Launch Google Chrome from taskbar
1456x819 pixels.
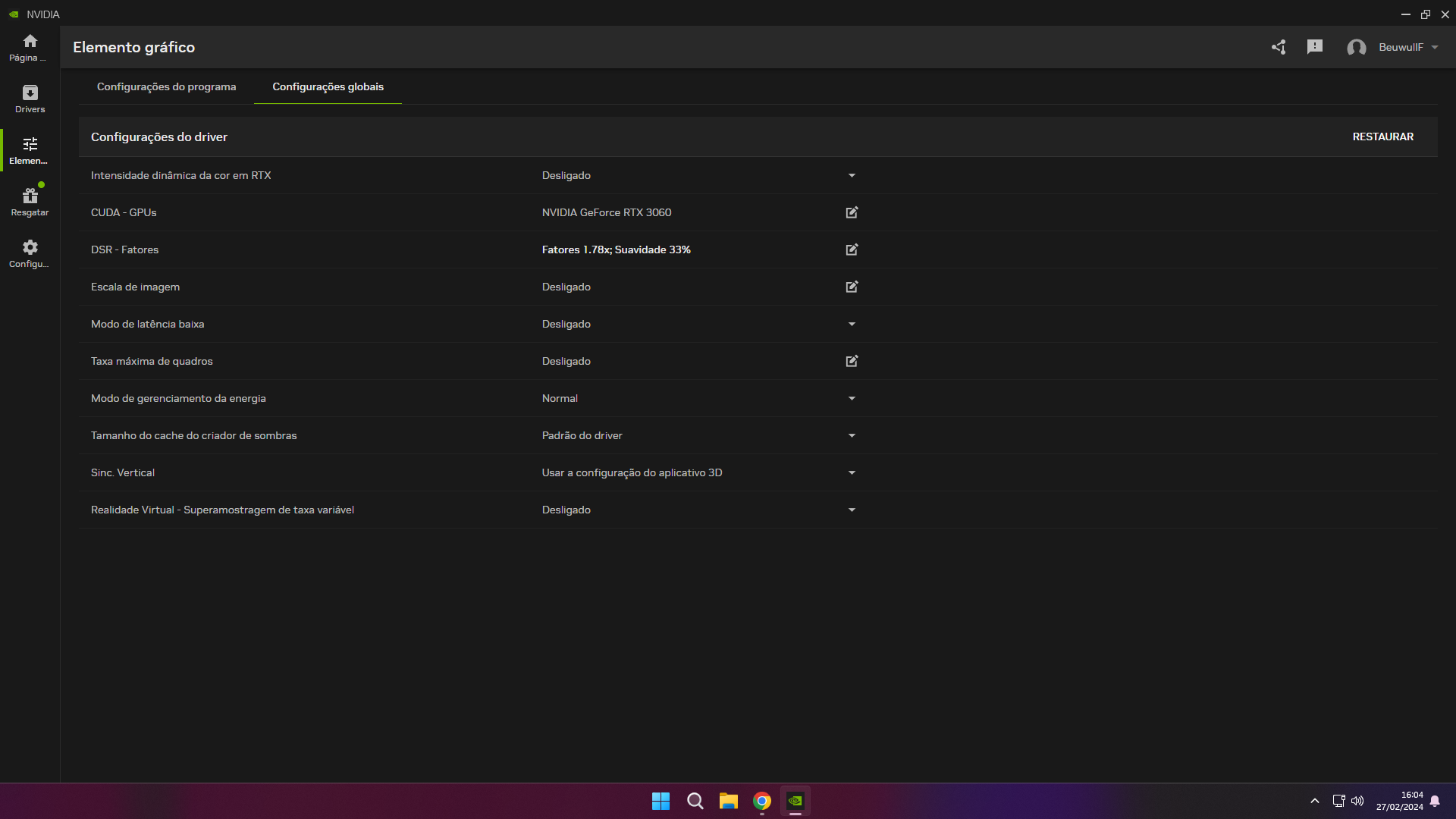point(762,801)
